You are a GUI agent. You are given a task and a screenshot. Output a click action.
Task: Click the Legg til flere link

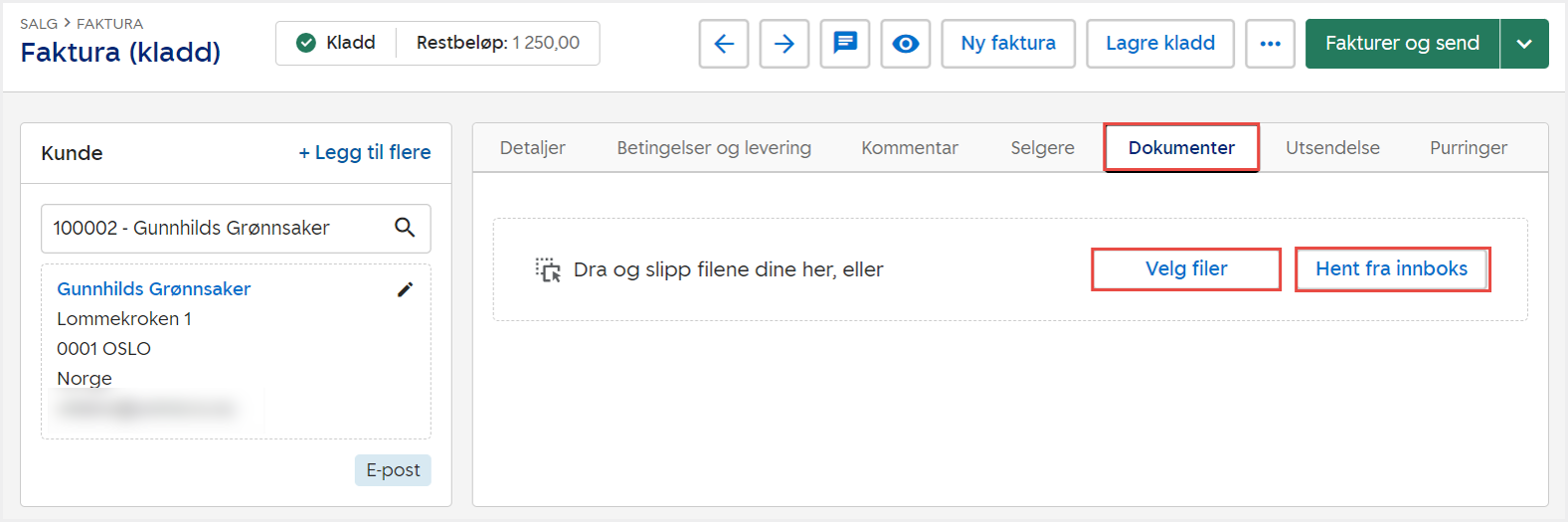pos(364,152)
